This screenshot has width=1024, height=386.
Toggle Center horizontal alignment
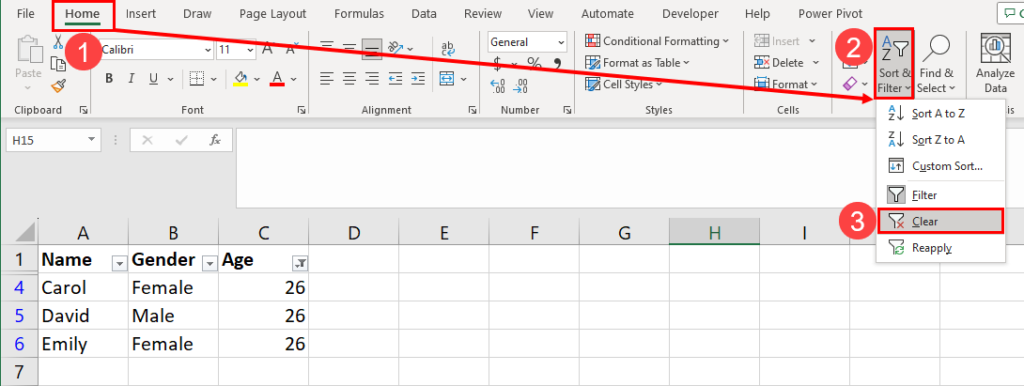tap(349, 79)
